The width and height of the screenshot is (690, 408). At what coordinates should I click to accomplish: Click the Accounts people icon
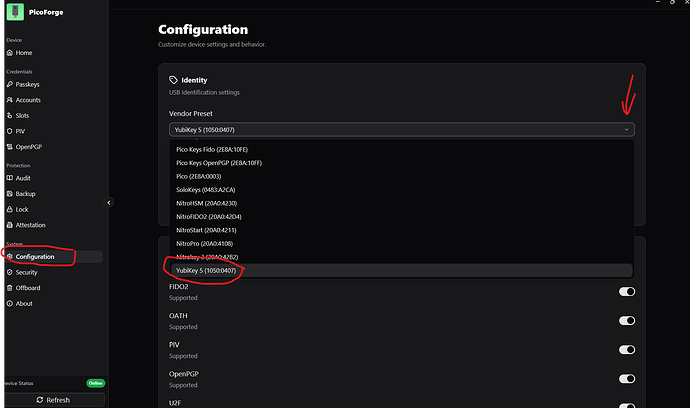(10, 100)
